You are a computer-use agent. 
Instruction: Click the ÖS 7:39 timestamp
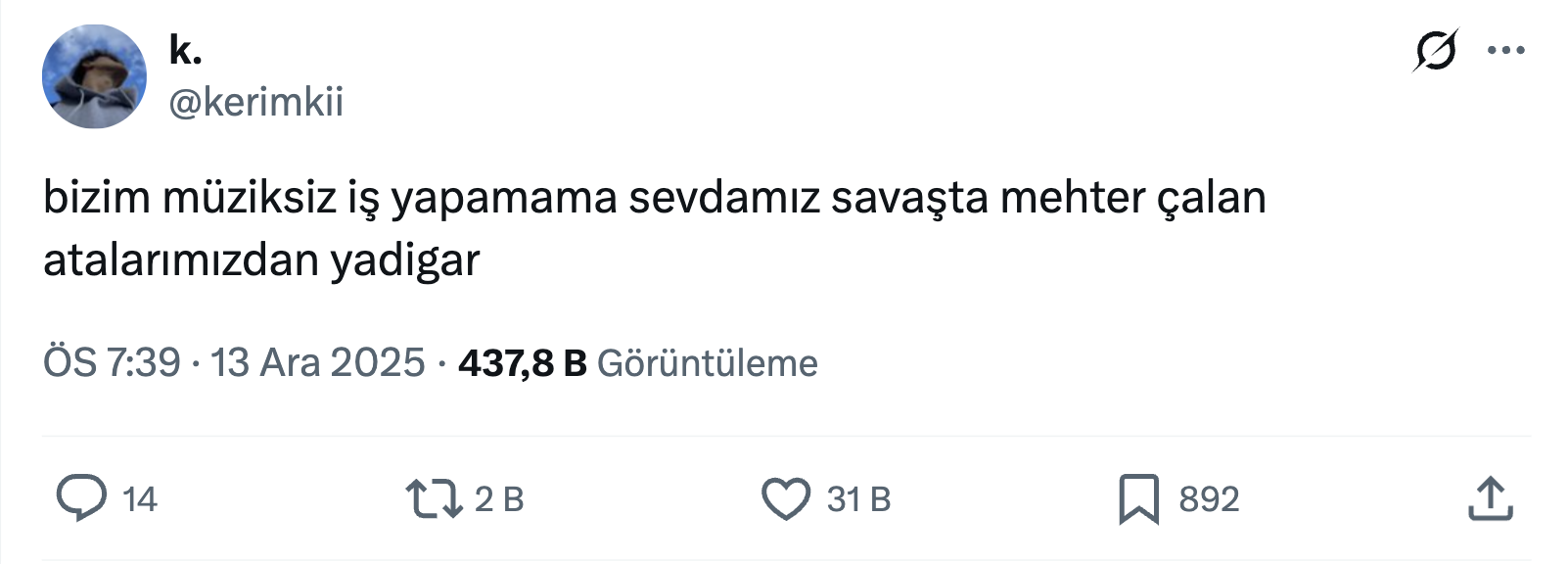112,363
